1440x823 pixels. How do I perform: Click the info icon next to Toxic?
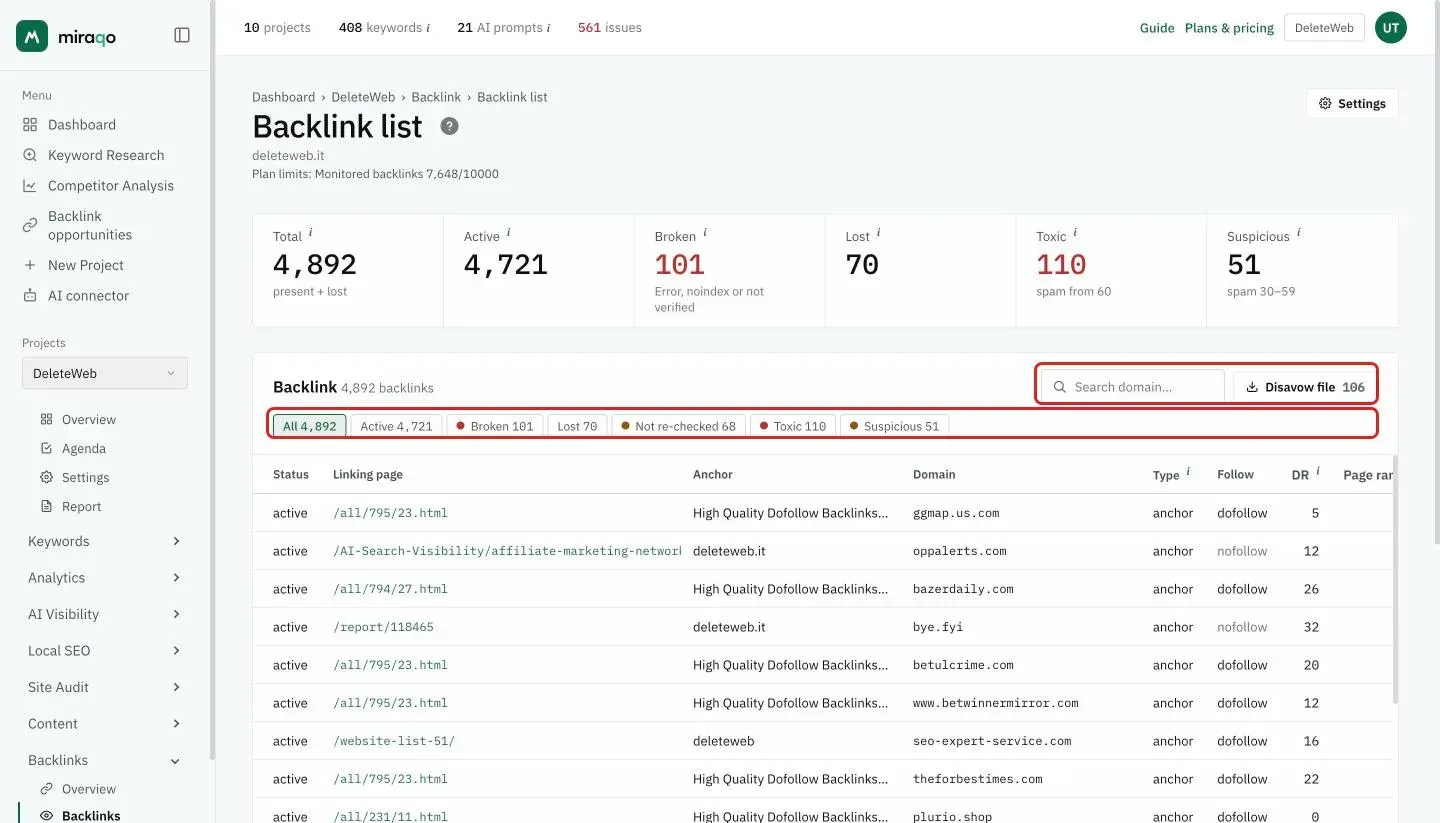coord(1075,233)
